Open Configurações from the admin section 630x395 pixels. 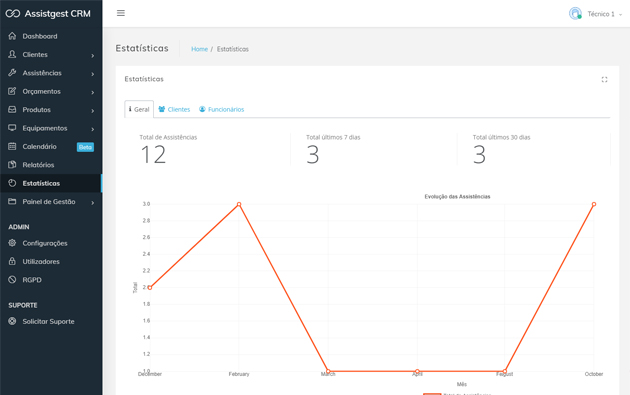tap(51, 243)
